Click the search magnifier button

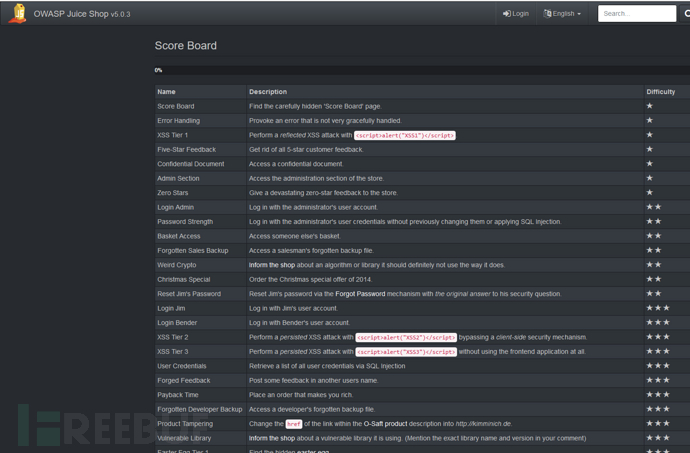pos(685,14)
